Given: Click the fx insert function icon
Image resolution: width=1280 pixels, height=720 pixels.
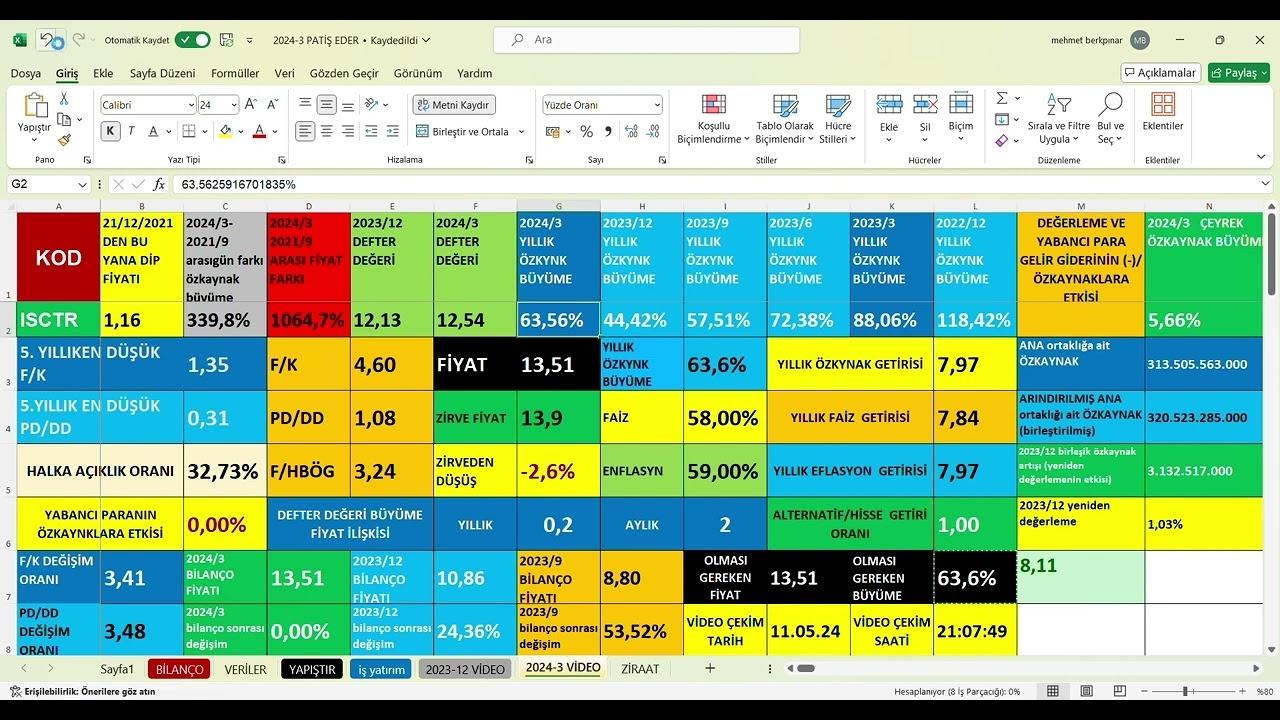Looking at the screenshot, I should tap(159, 184).
